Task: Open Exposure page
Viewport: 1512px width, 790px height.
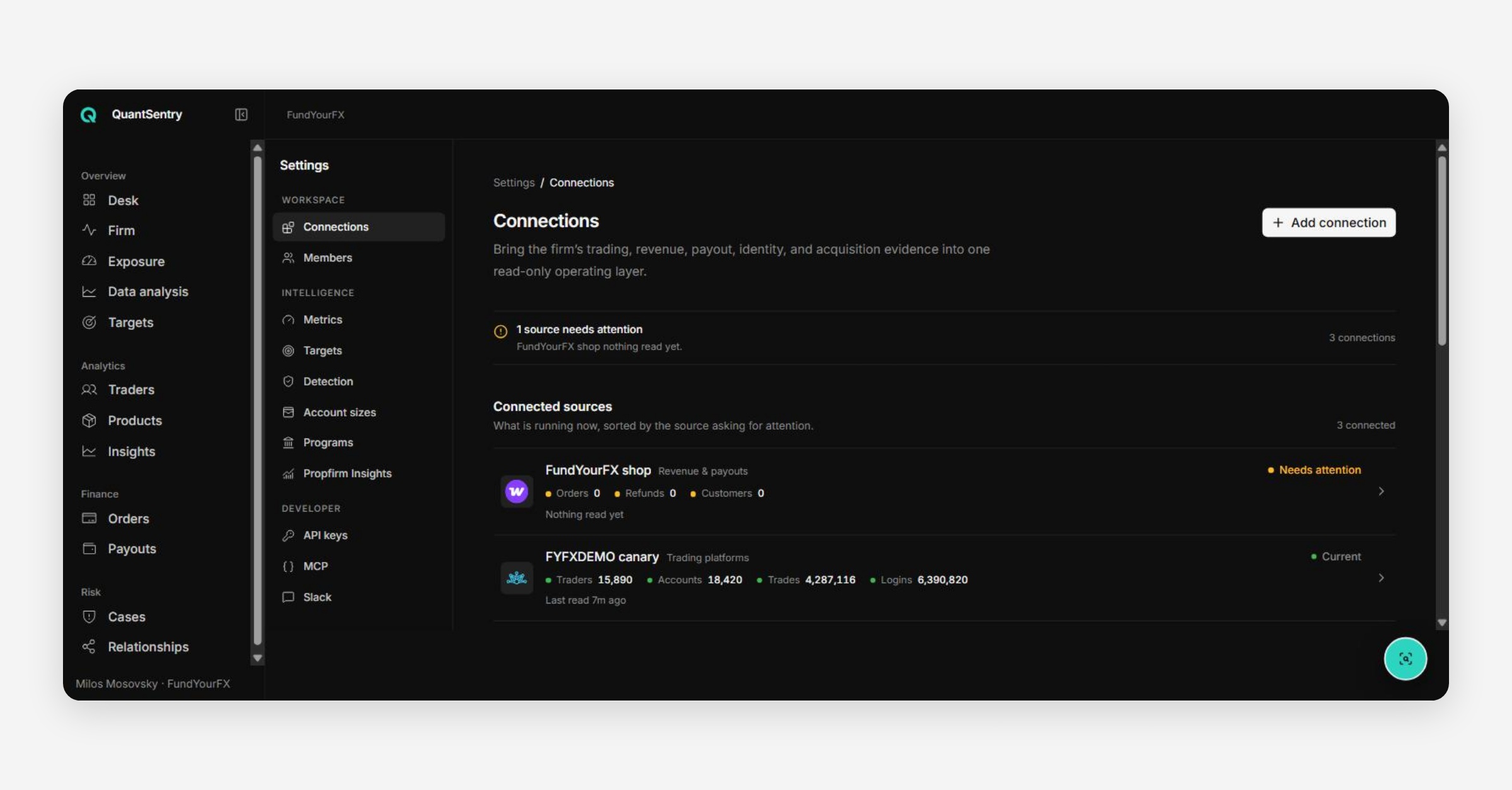Action: 136,261
